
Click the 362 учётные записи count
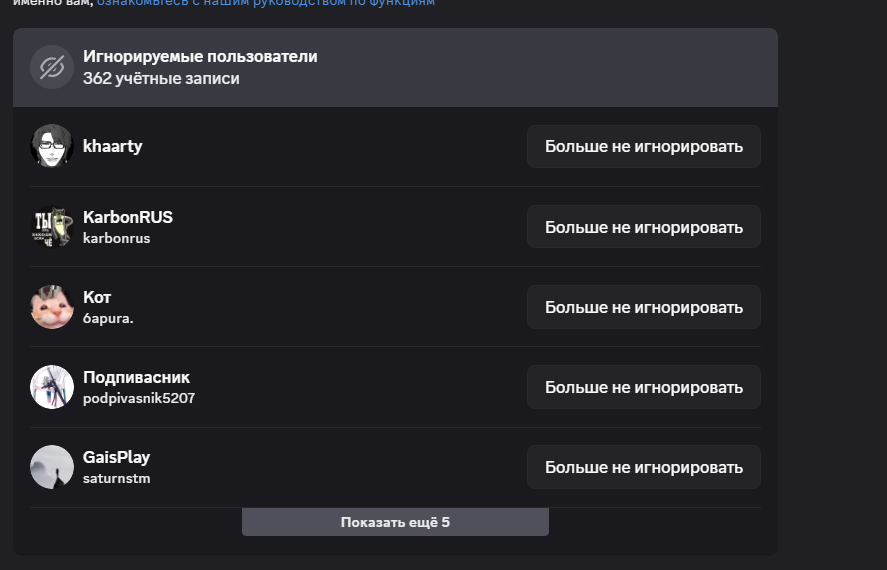point(161,78)
